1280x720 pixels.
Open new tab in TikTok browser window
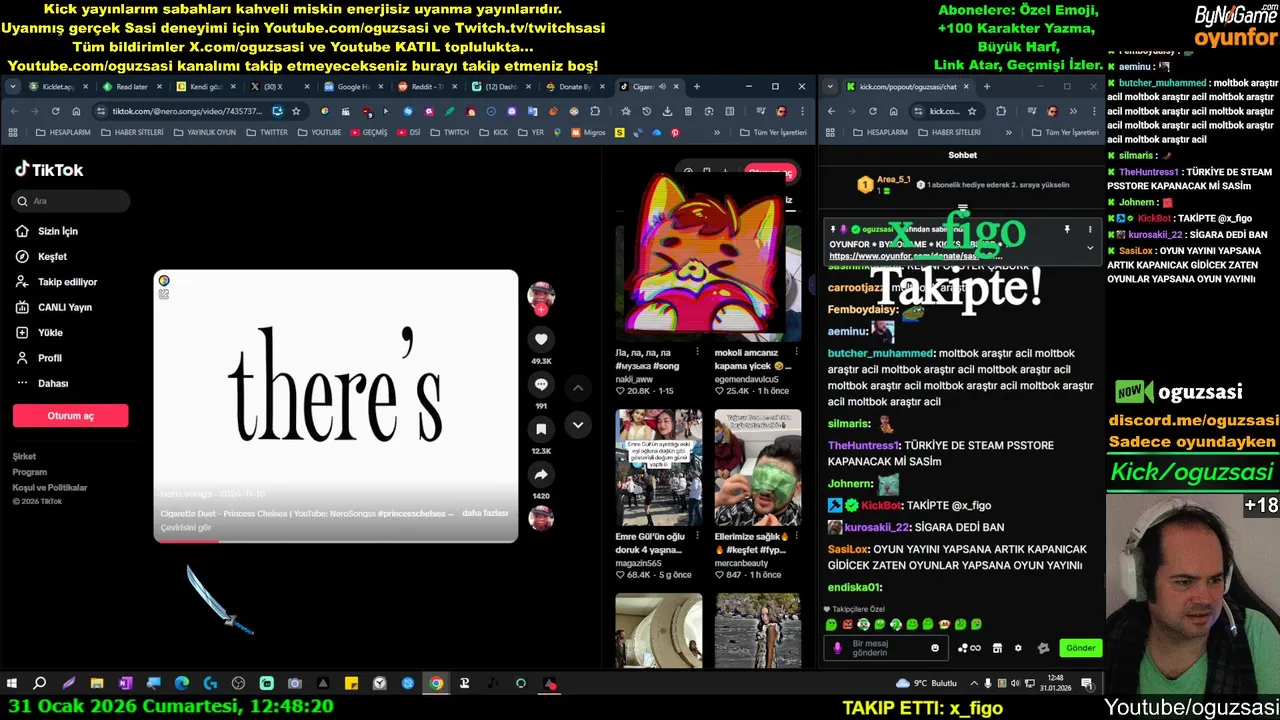(x=697, y=87)
